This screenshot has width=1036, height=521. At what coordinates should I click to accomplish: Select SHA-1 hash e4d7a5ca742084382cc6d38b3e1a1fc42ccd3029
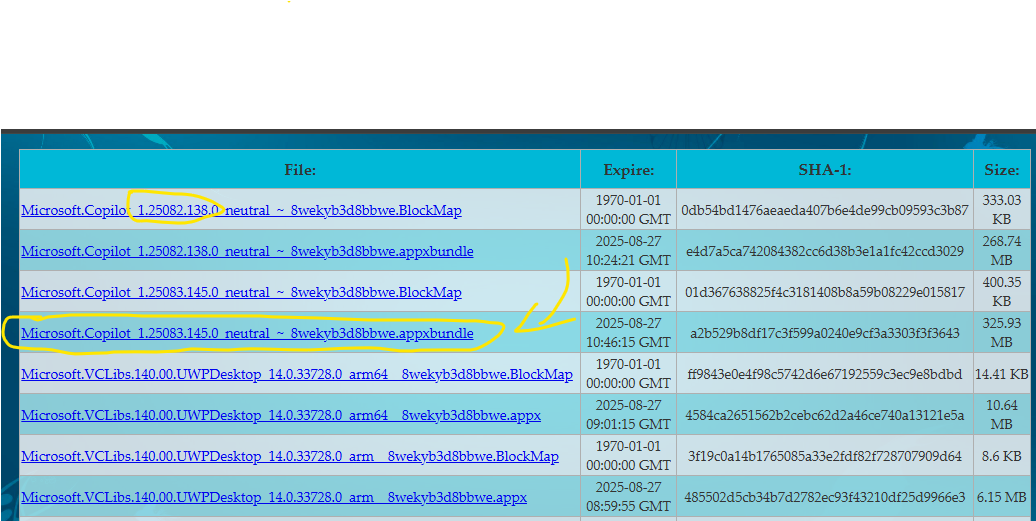[825, 251]
